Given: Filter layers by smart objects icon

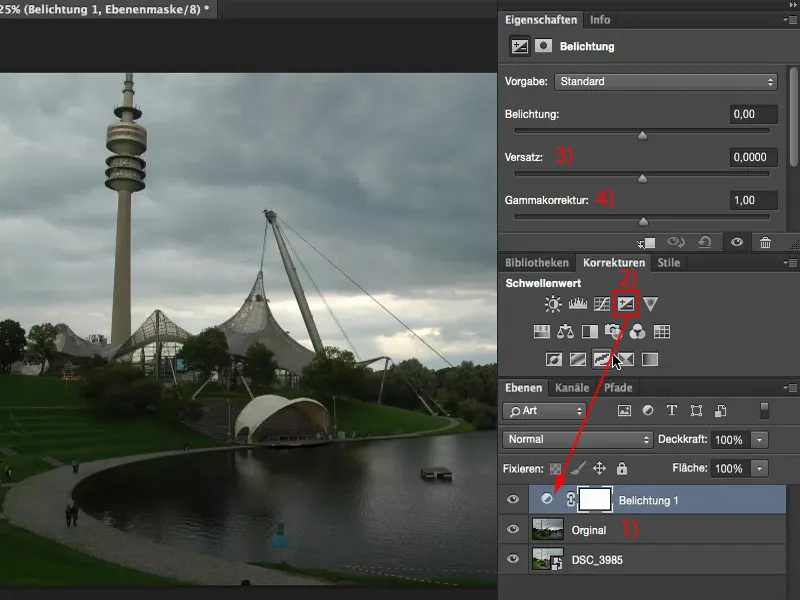Looking at the screenshot, I should (x=720, y=411).
